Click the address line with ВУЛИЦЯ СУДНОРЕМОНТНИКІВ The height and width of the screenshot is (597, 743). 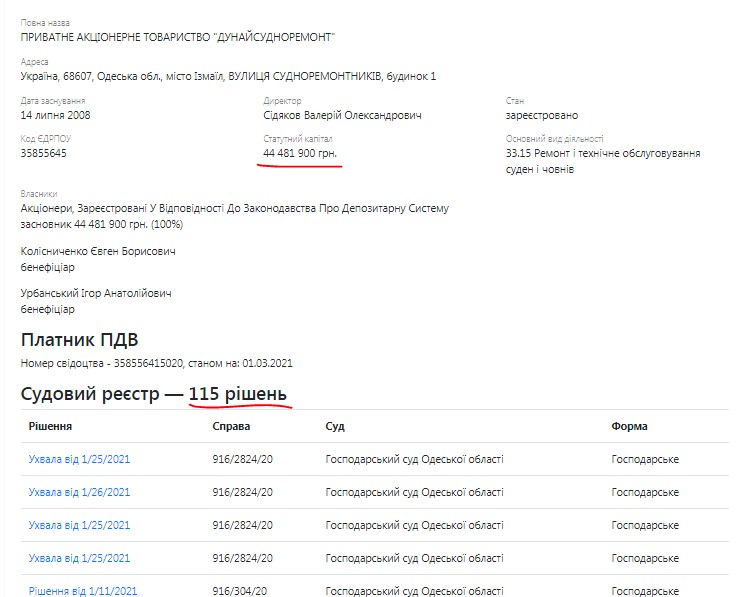[x=228, y=77]
